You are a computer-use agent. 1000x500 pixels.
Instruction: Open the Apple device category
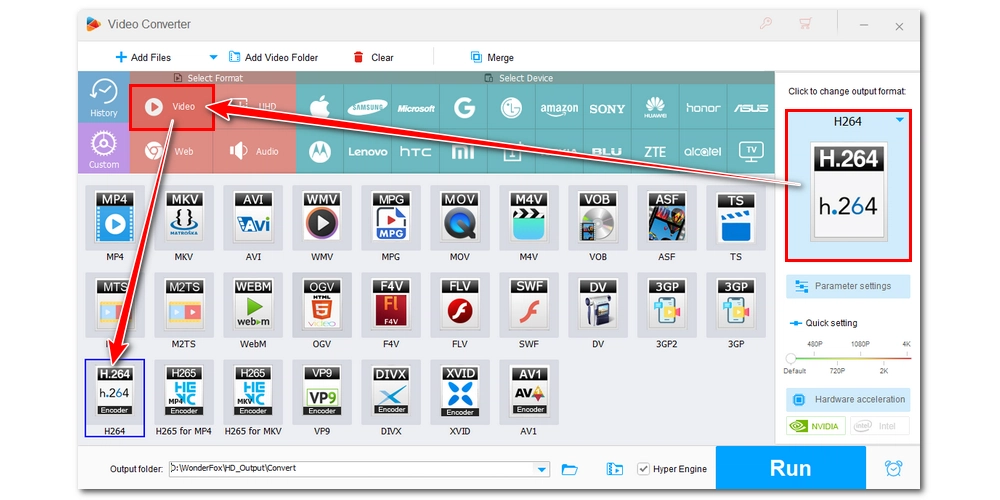(320, 108)
